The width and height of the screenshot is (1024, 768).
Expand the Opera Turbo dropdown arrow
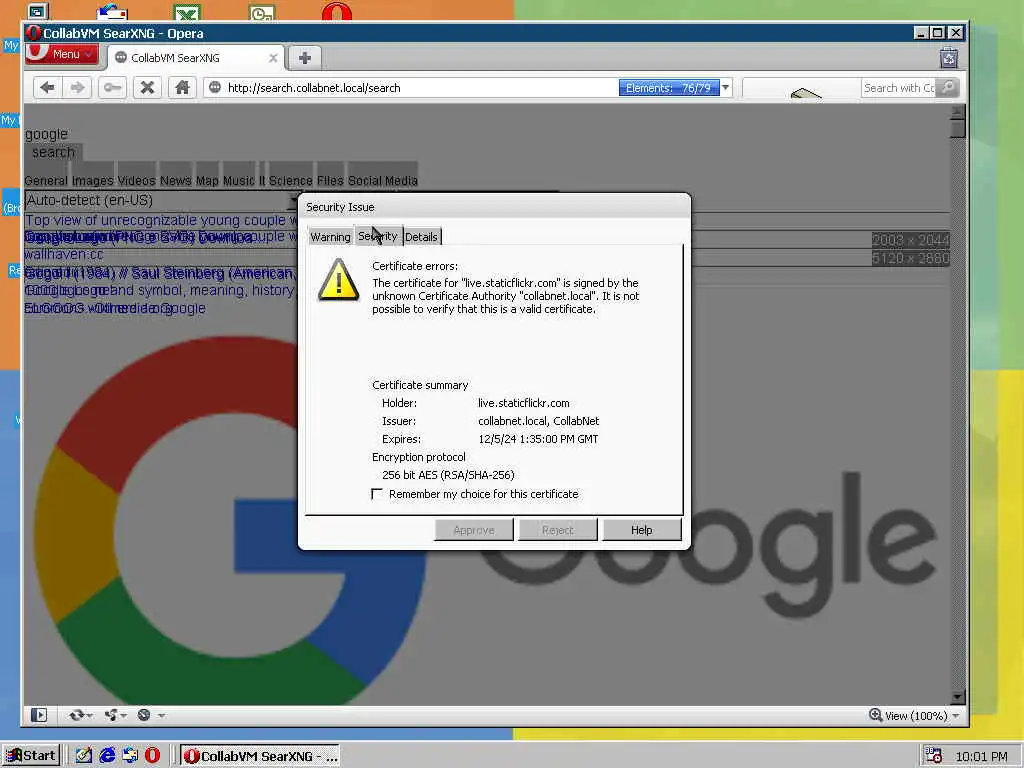click(x=161, y=716)
